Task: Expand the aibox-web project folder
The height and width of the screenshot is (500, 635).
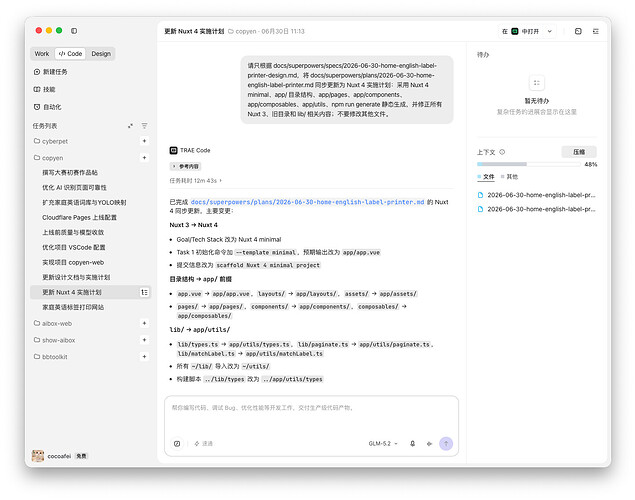Action: click(53, 323)
